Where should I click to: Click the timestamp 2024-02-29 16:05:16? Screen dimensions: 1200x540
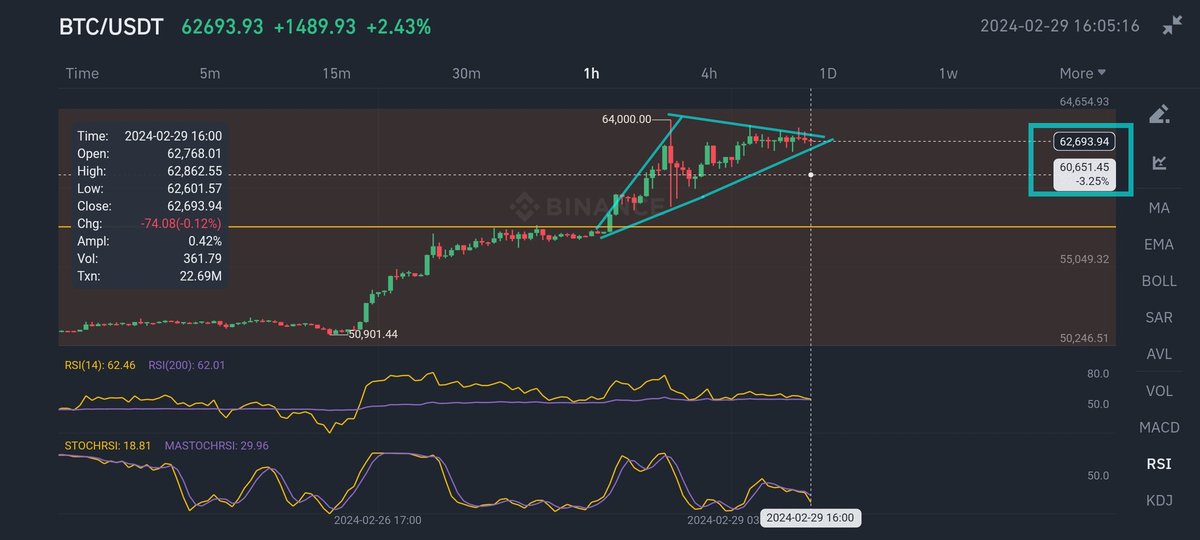(1061, 27)
